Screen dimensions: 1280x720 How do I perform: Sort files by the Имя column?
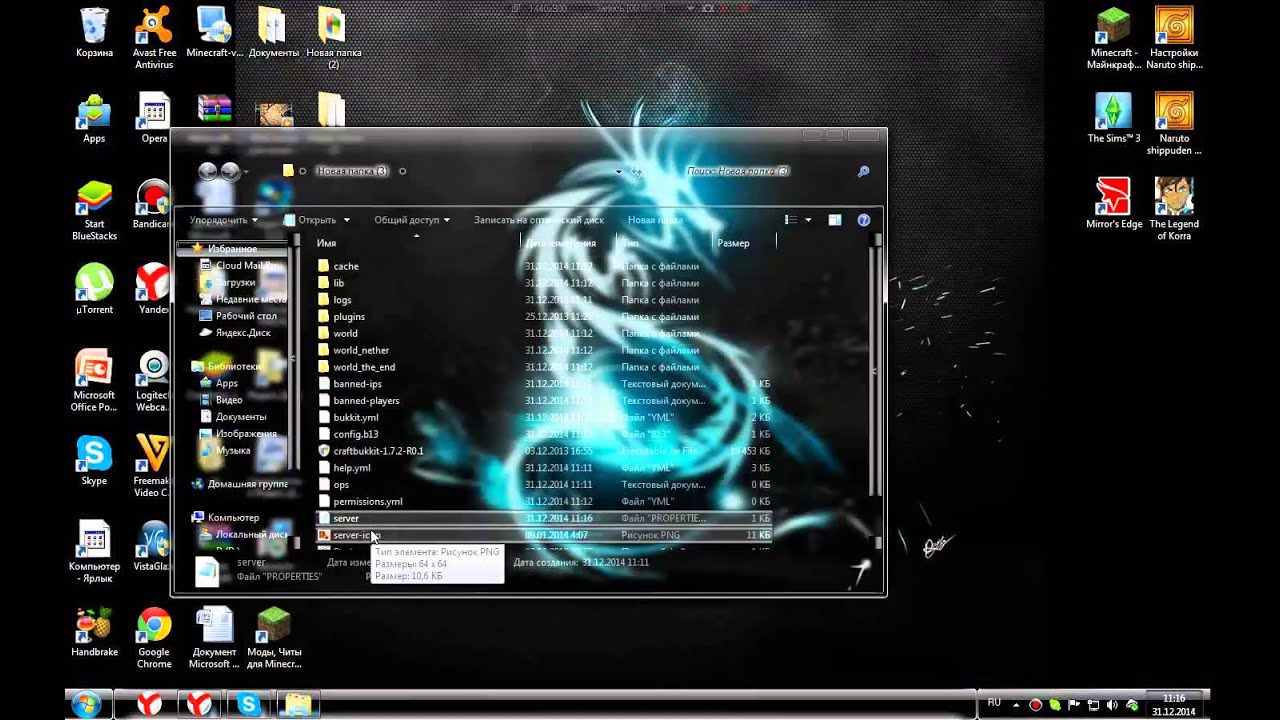[x=417, y=243]
